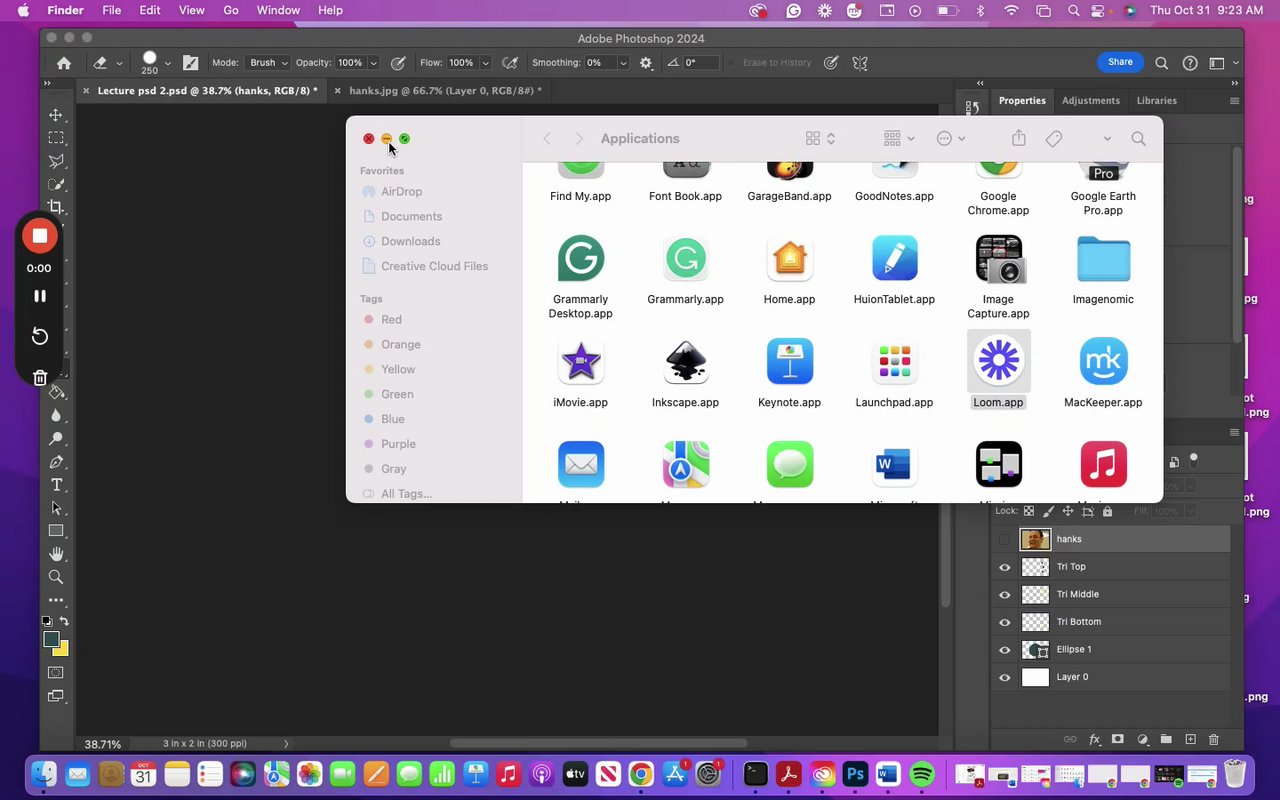Select the Pen tool
The image size is (1280, 800).
tap(56, 462)
